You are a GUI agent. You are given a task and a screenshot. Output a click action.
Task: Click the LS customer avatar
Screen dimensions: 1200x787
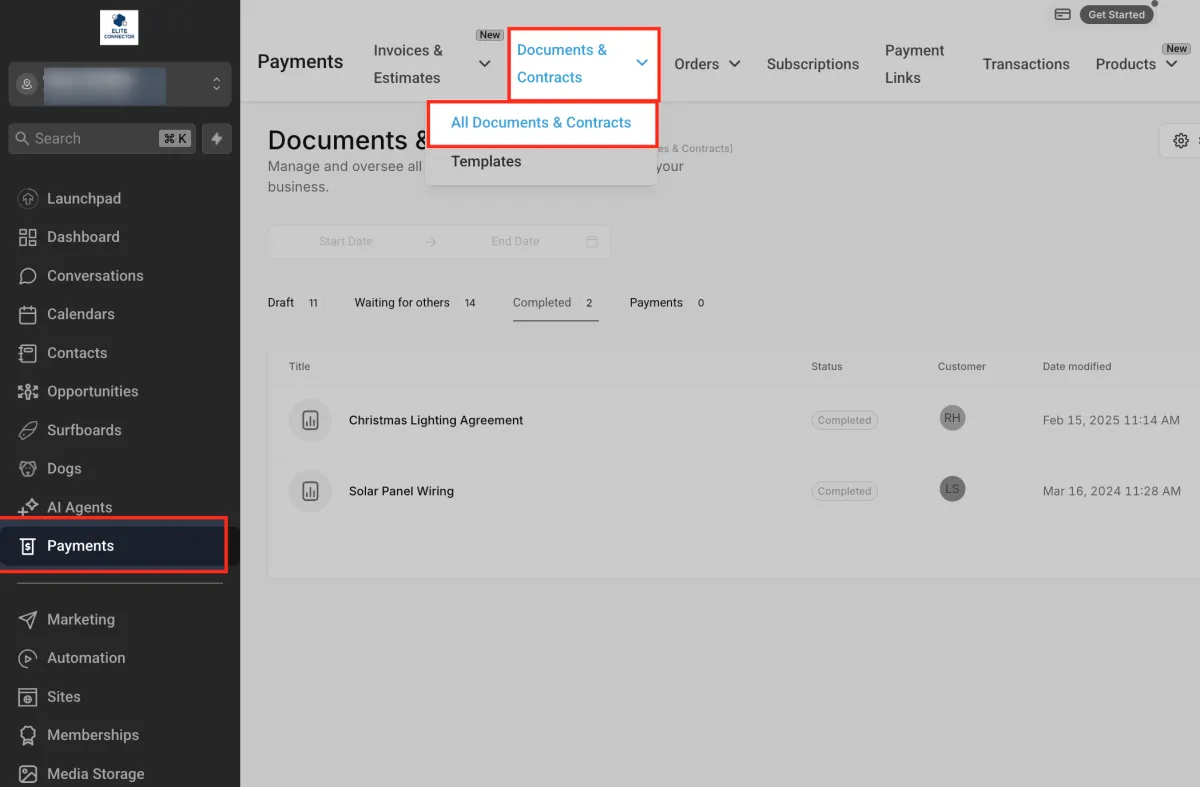(952, 489)
